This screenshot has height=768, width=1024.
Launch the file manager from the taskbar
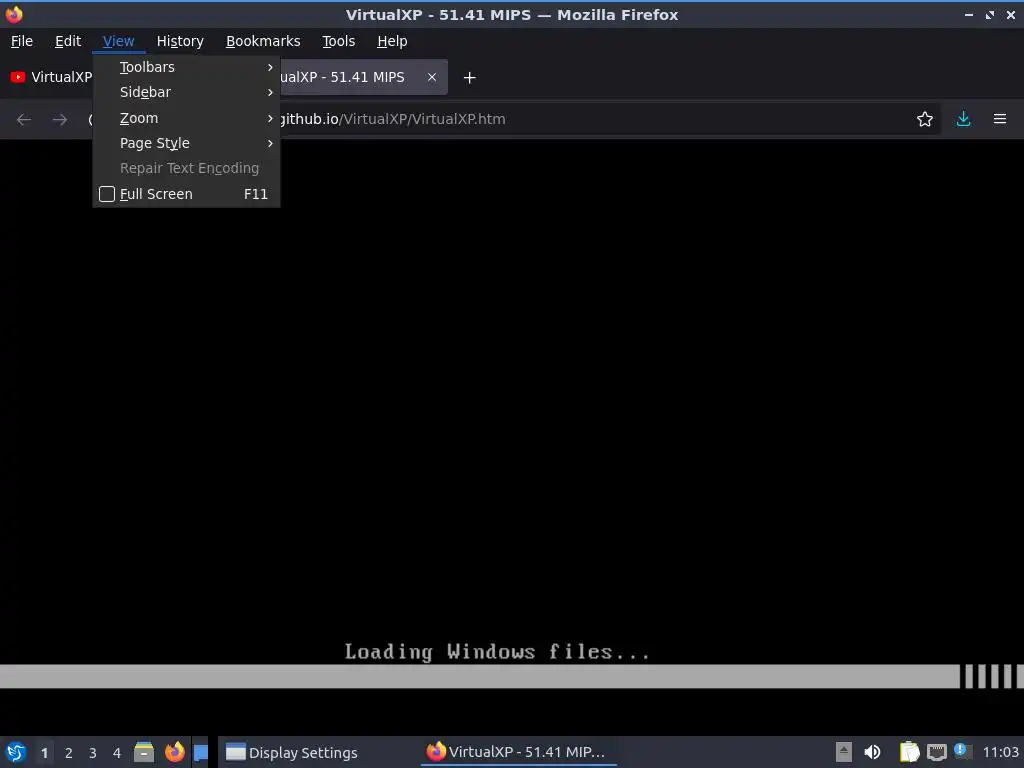pos(144,752)
